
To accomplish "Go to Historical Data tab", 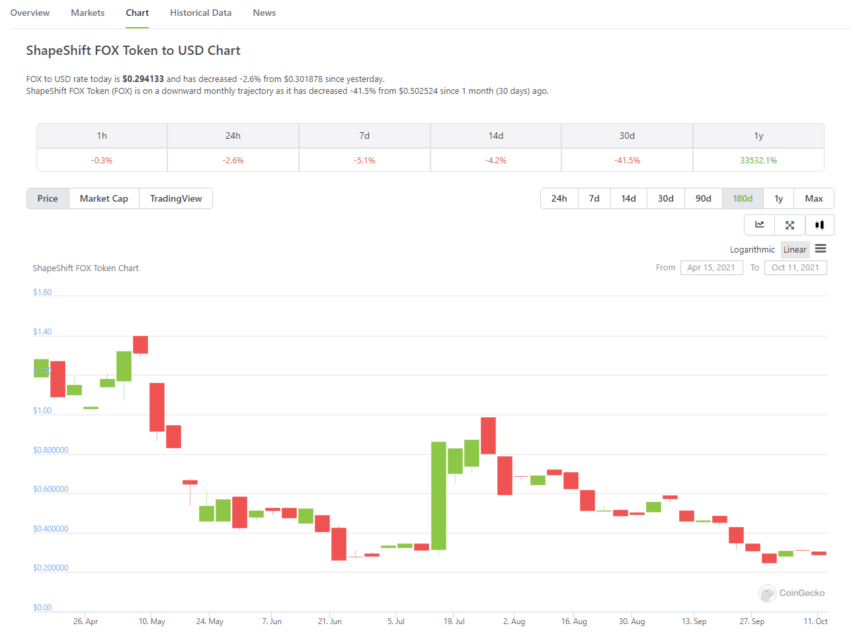I will click(201, 13).
